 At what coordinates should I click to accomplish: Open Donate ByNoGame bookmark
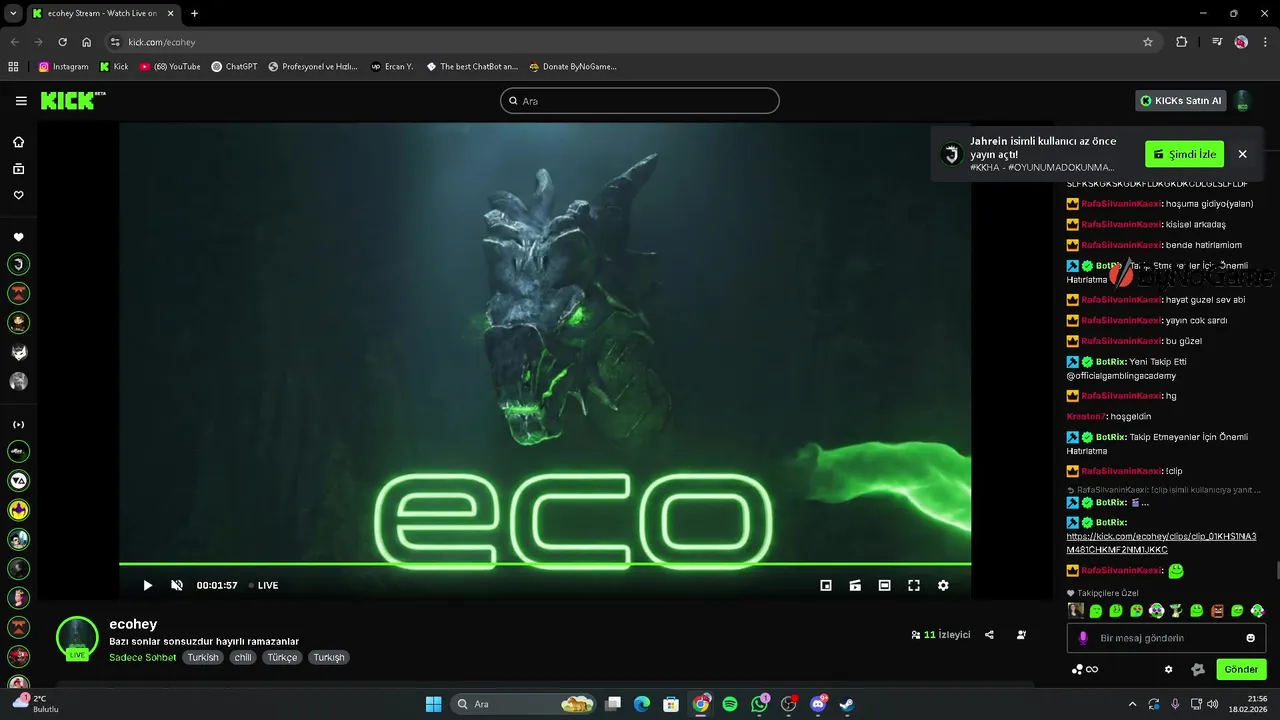pyautogui.click(x=573, y=67)
